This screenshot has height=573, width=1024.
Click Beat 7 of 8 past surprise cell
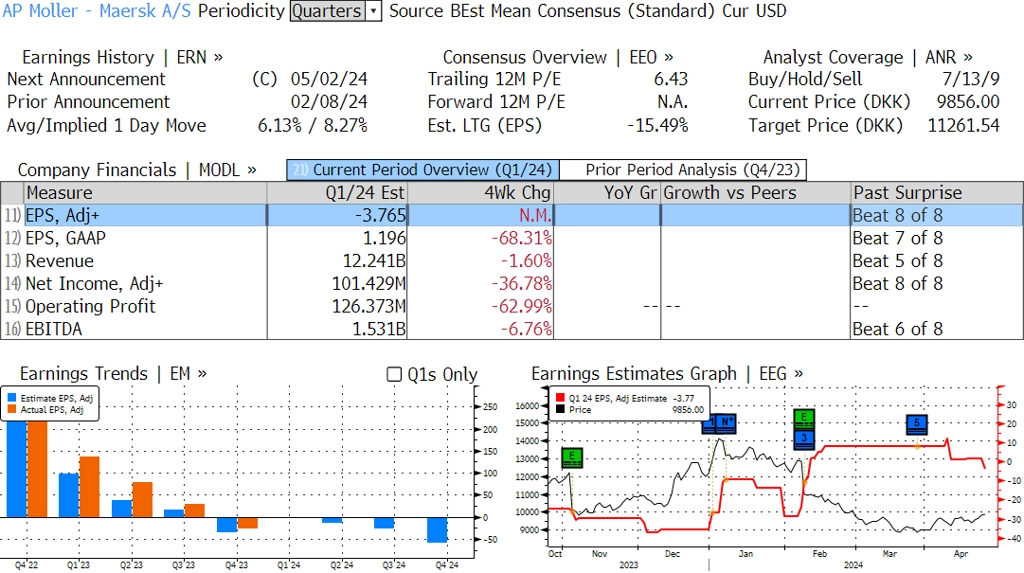[x=898, y=238]
